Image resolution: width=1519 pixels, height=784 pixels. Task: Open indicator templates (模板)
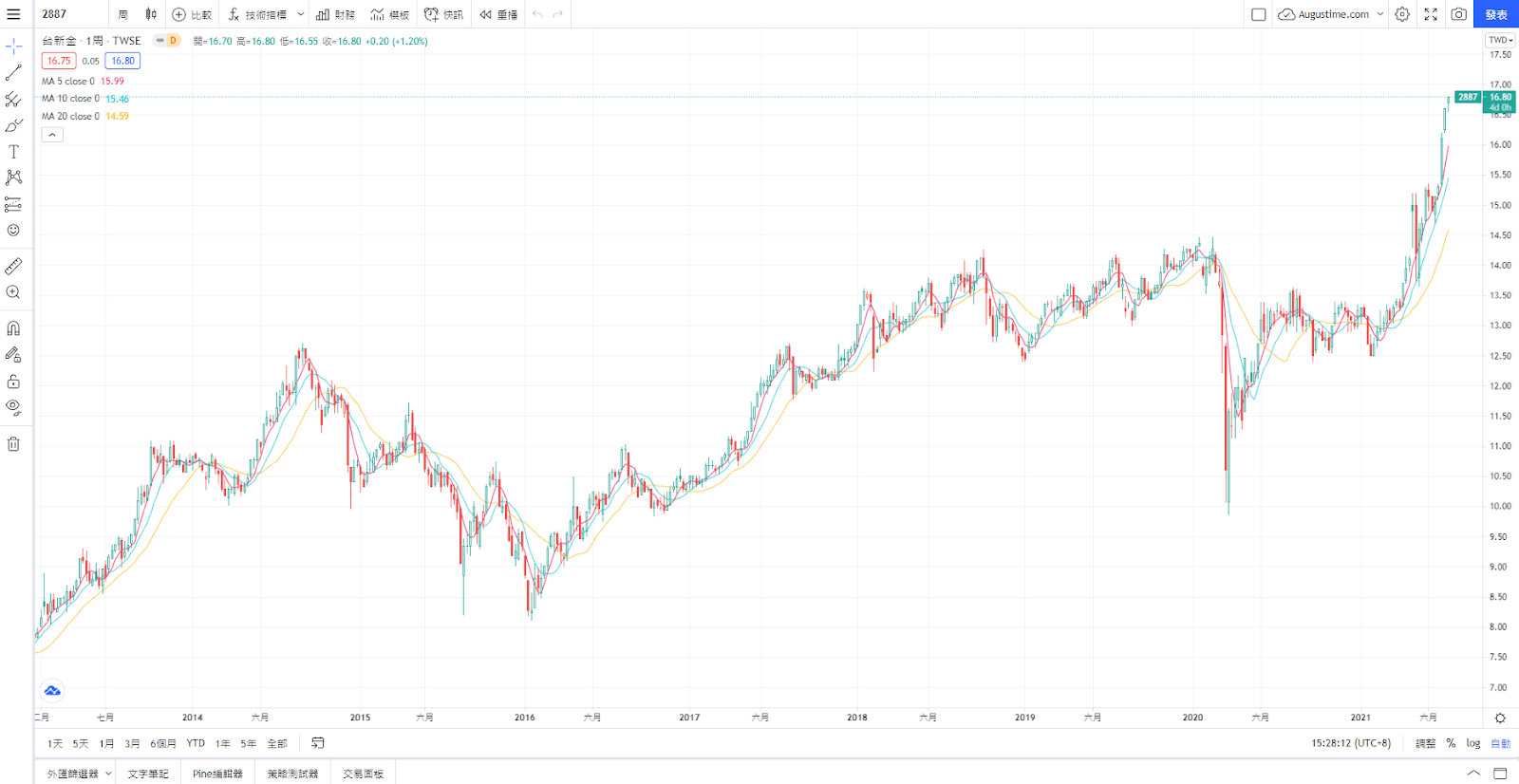coord(390,14)
